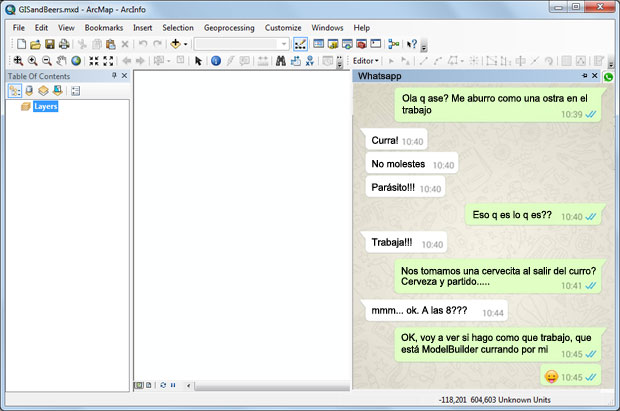Print the map using the printer icon
Viewport: 620px width, 411px height.
(x=64, y=44)
